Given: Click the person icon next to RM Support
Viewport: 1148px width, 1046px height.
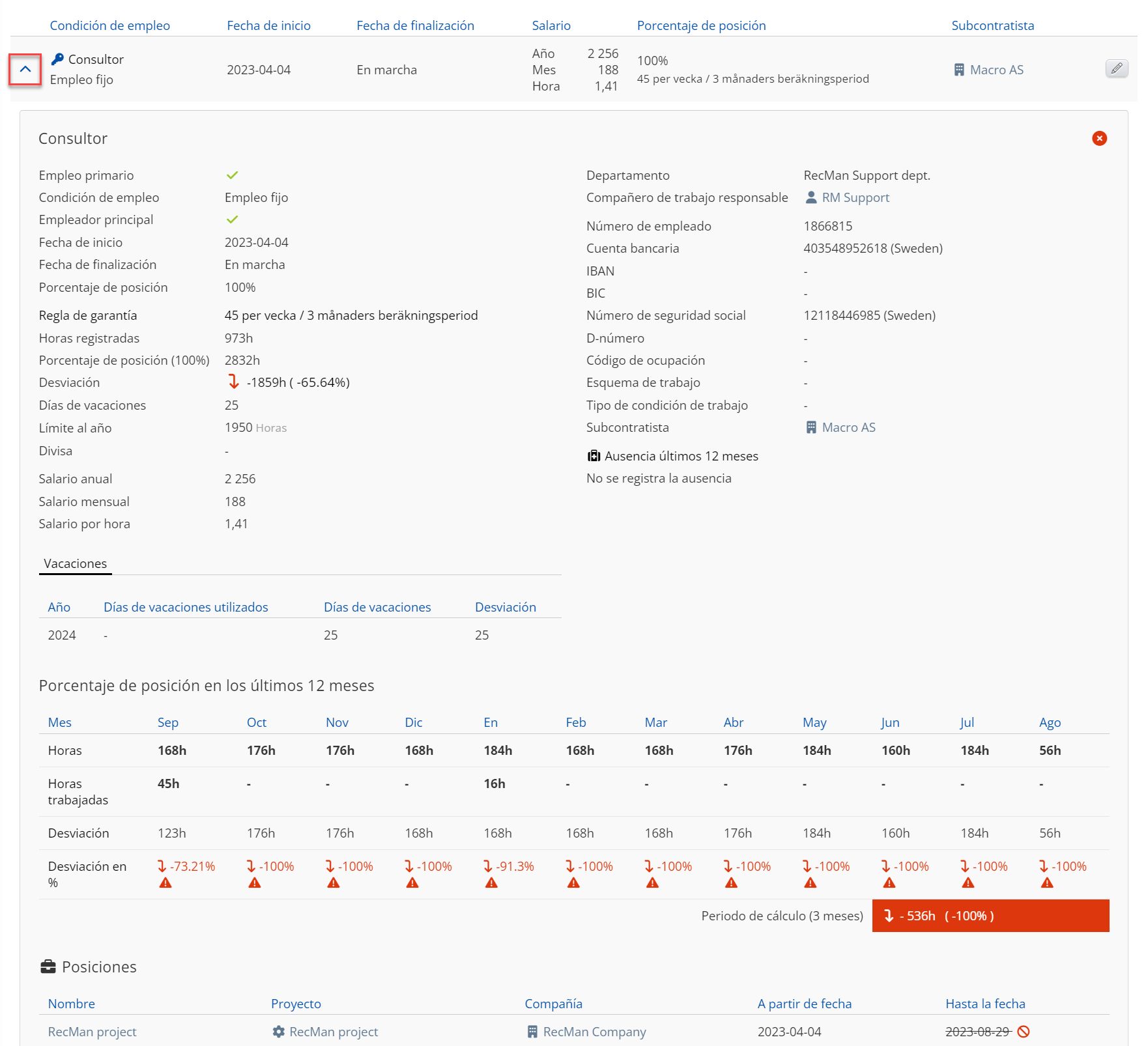Looking at the screenshot, I should (x=811, y=197).
